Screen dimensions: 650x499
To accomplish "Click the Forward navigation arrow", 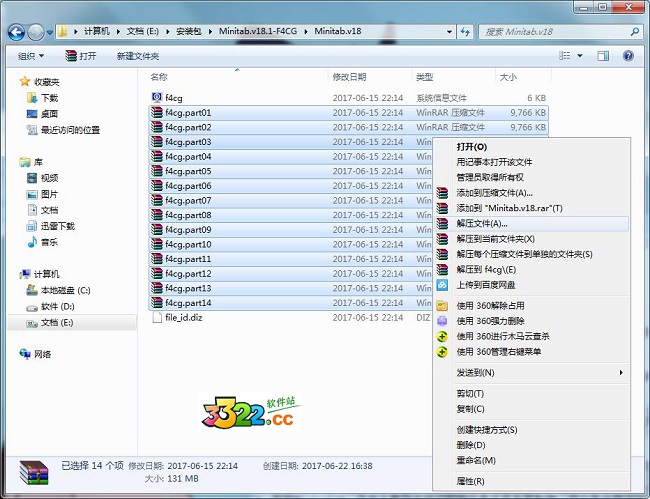I will point(36,32).
